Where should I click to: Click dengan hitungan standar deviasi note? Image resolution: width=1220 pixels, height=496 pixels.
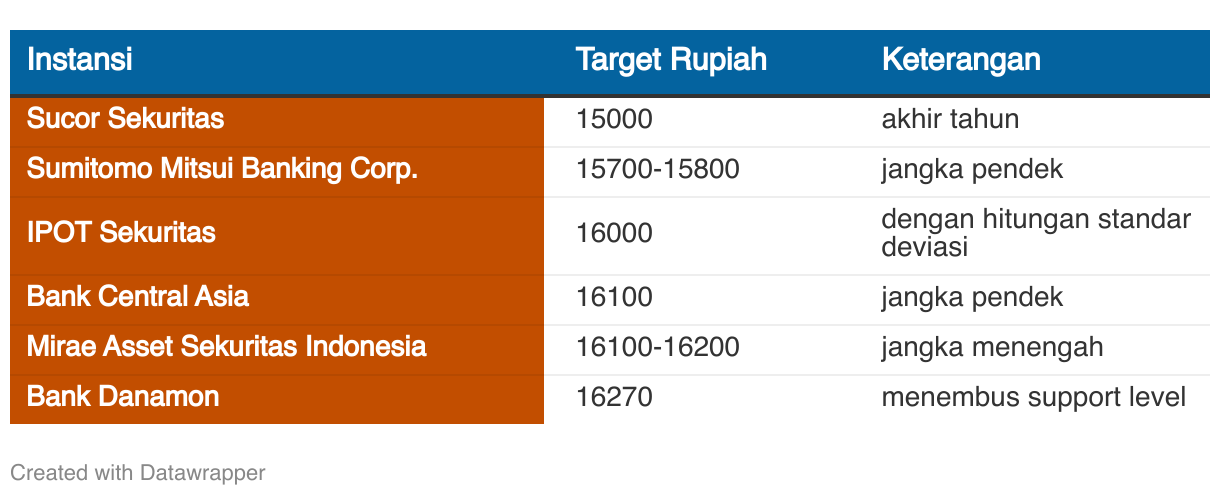[x=1036, y=233]
